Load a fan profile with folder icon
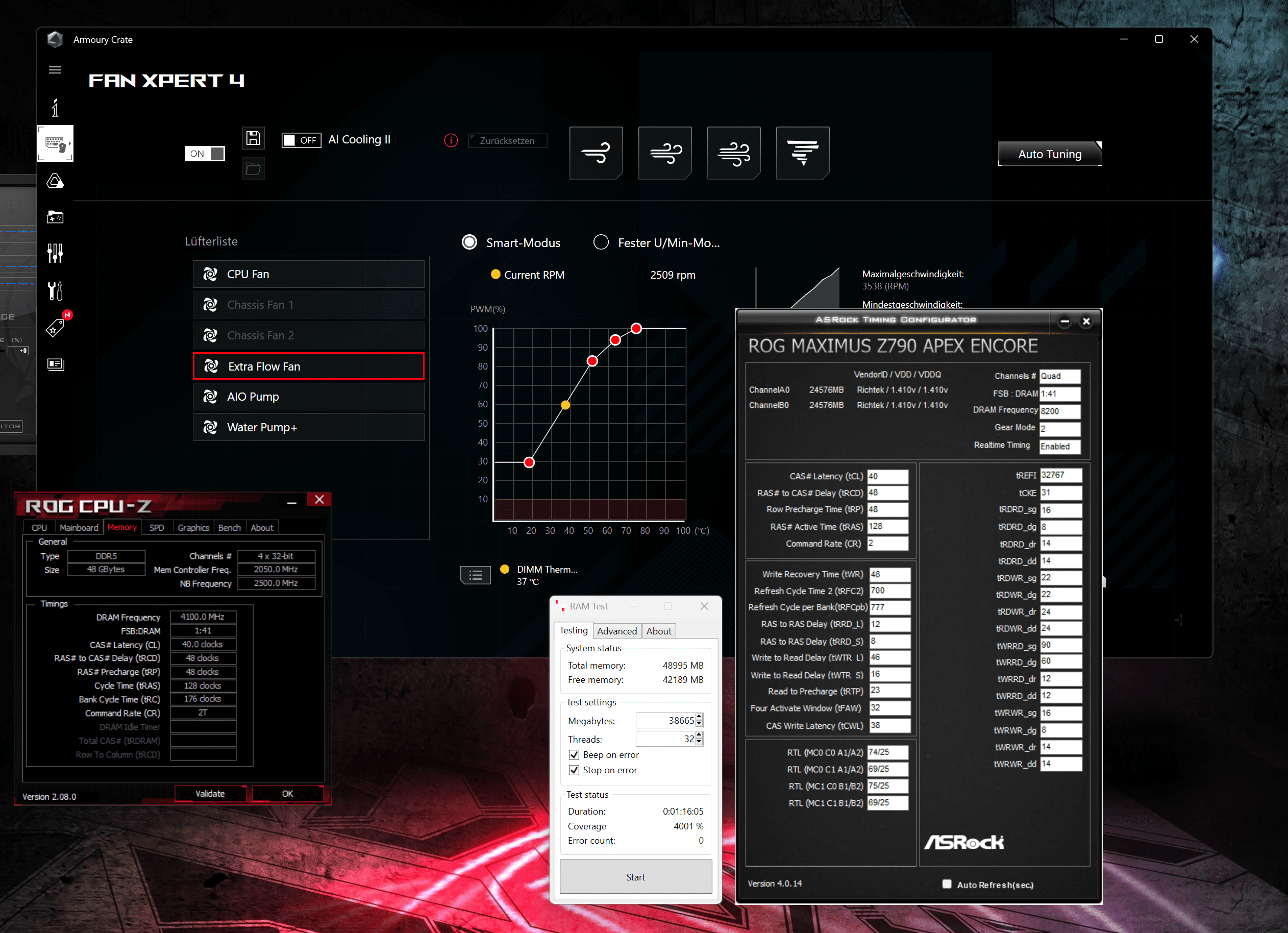The width and height of the screenshot is (1288, 933). (253, 169)
